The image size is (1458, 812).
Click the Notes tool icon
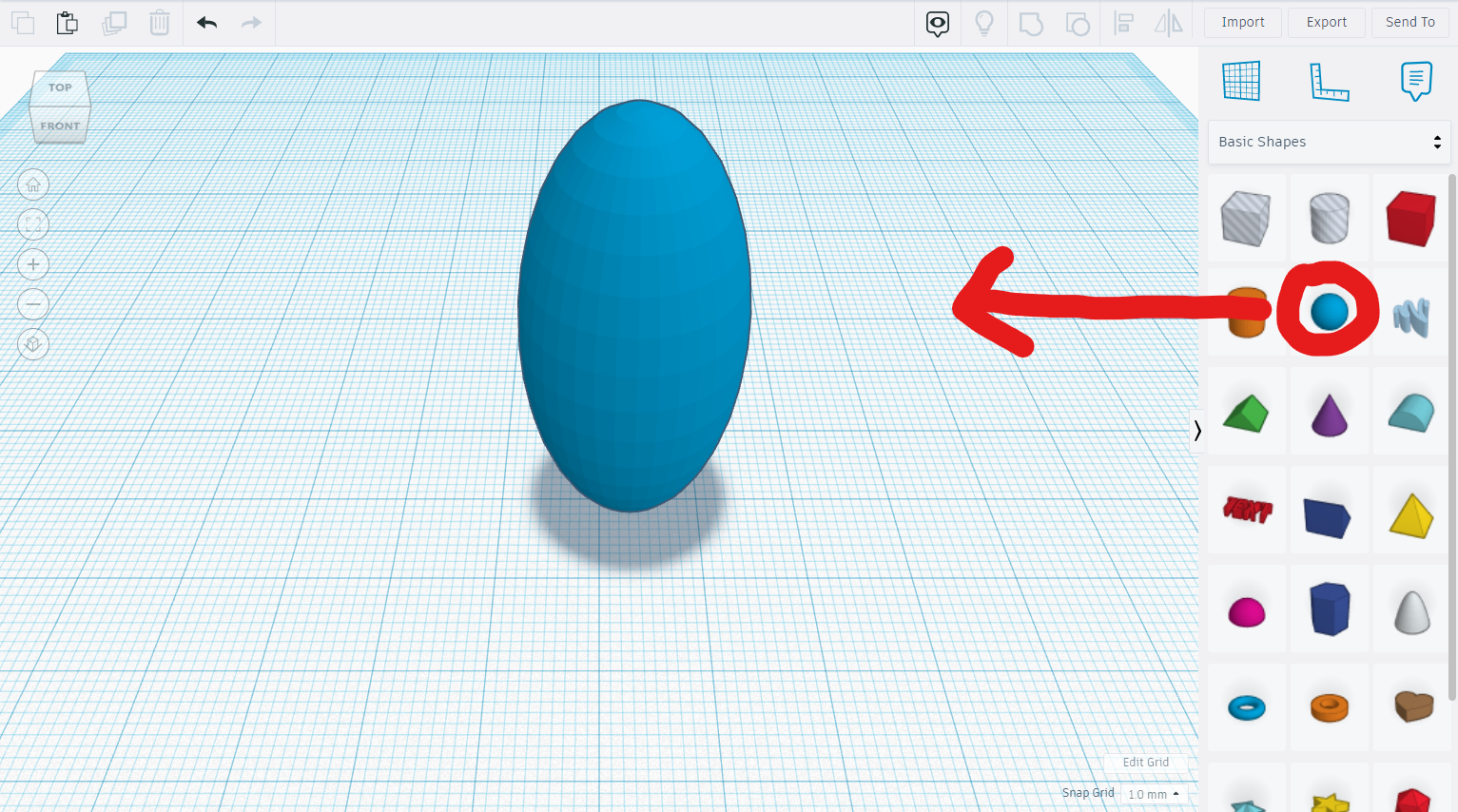pos(1416,81)
